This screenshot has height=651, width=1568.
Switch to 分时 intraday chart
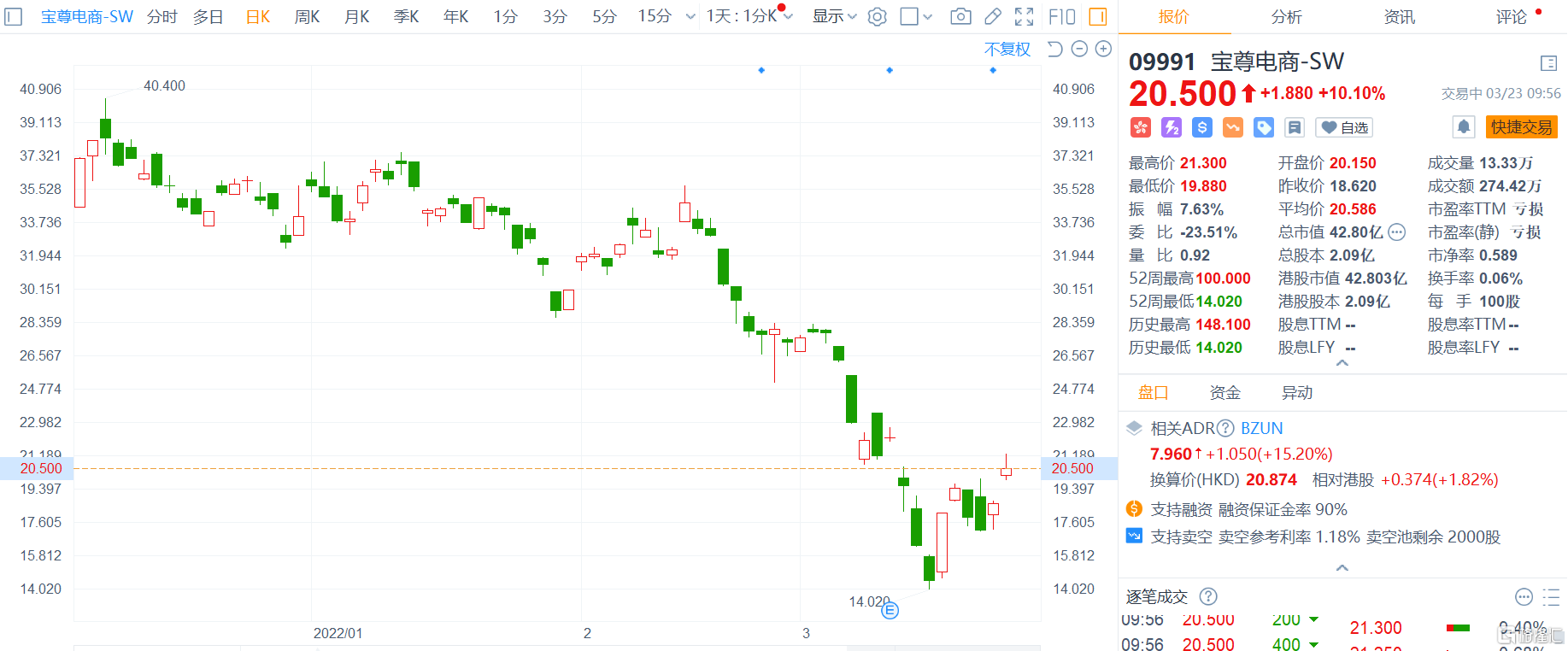tap(161, 16)
